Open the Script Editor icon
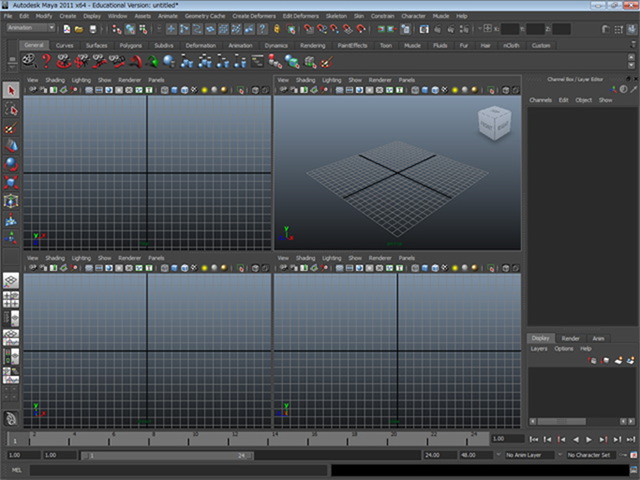This screenshot has width=640, height=480. coord(634,471)
